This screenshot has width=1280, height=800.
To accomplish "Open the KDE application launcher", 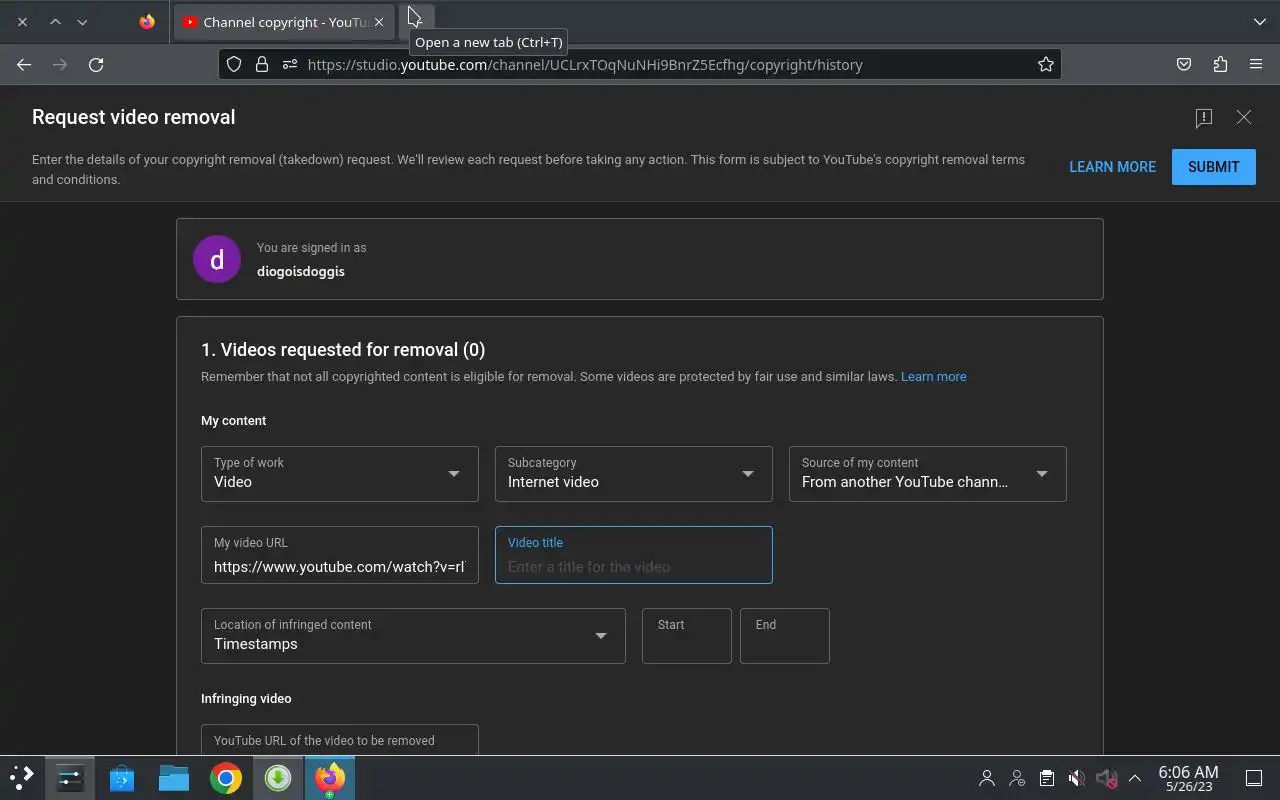I will coord(22,777).
